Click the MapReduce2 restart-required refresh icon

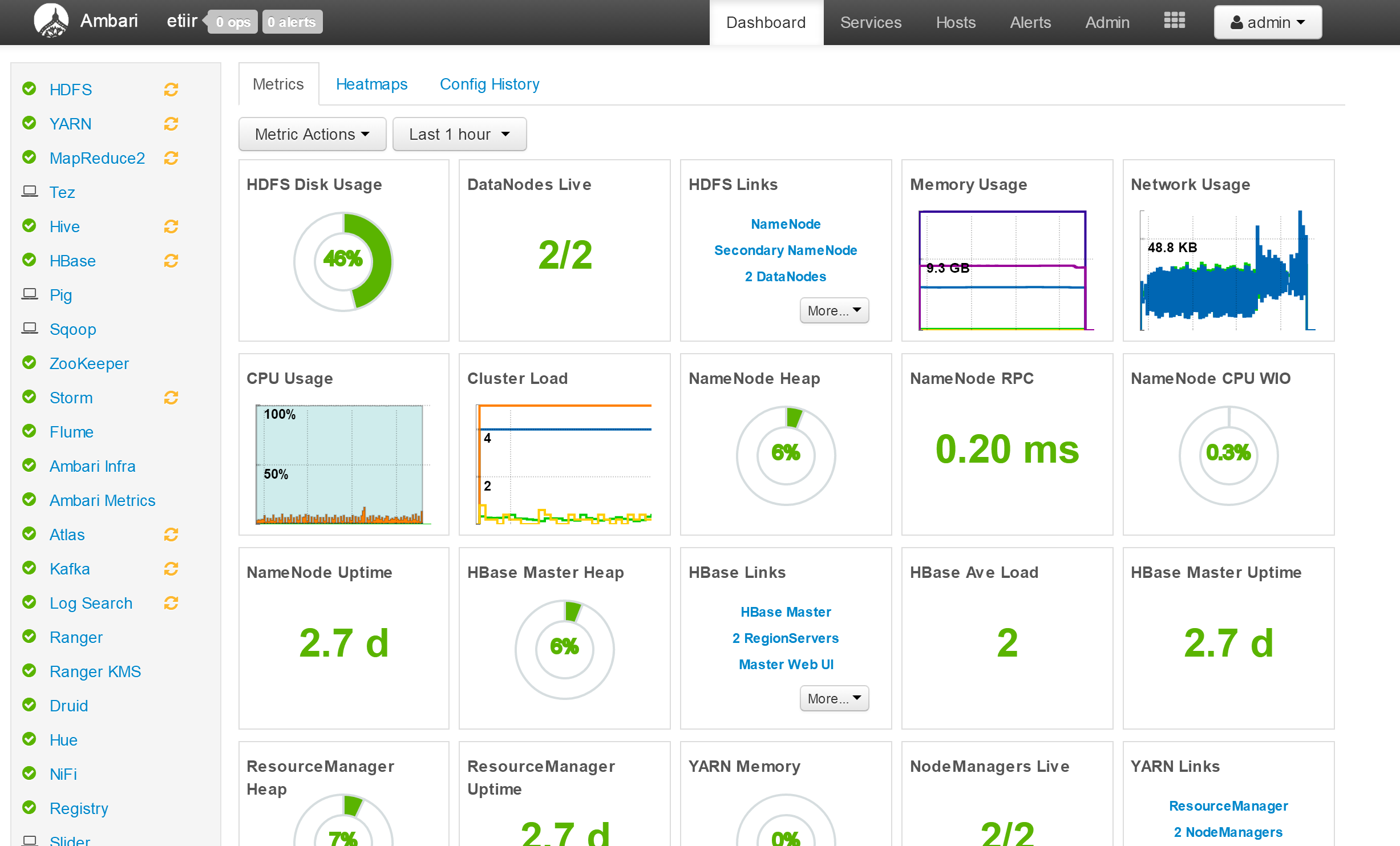[x=171, y=158]
